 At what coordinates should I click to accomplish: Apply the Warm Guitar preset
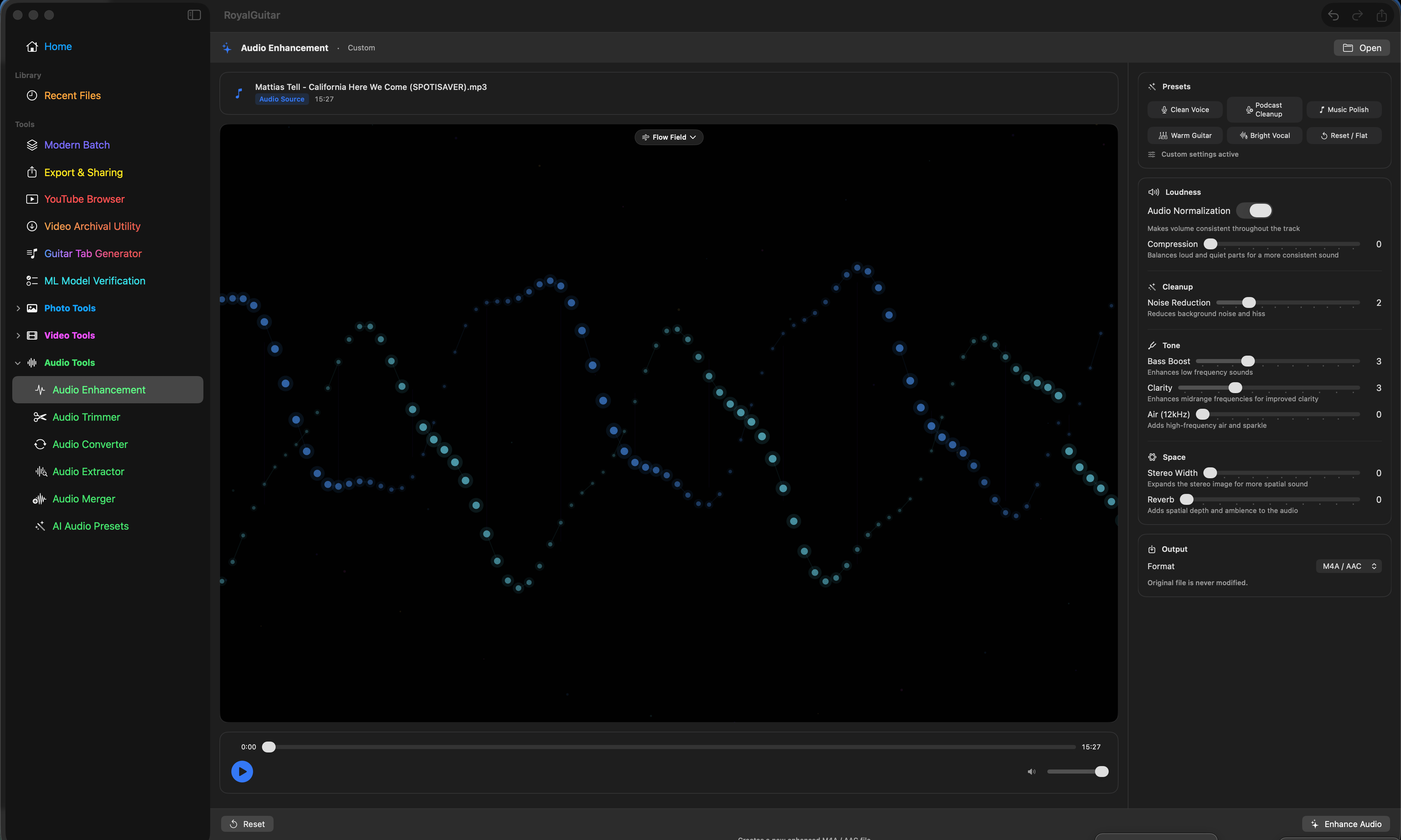click(1185, 136)
